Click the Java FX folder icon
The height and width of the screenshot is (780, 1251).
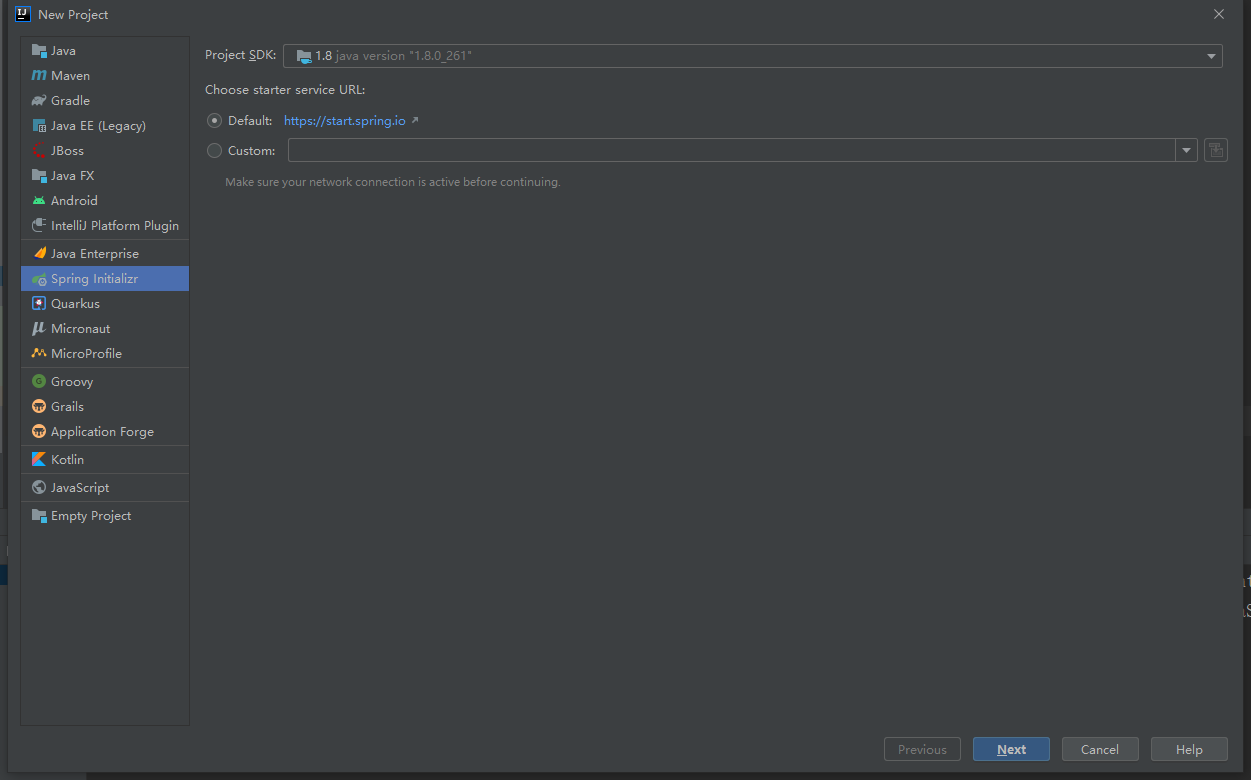click(x=39, y=176)
